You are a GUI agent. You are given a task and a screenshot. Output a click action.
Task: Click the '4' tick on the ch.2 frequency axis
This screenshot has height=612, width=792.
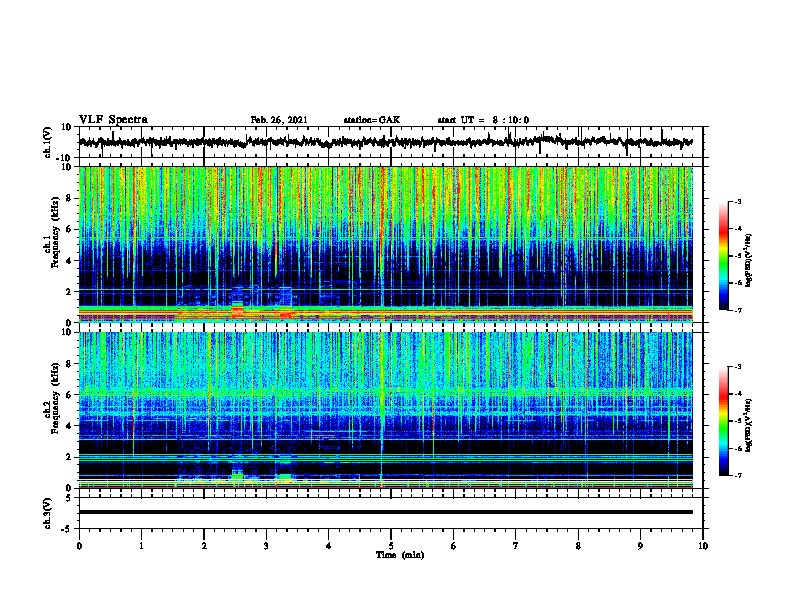click(x=69, y=426)
